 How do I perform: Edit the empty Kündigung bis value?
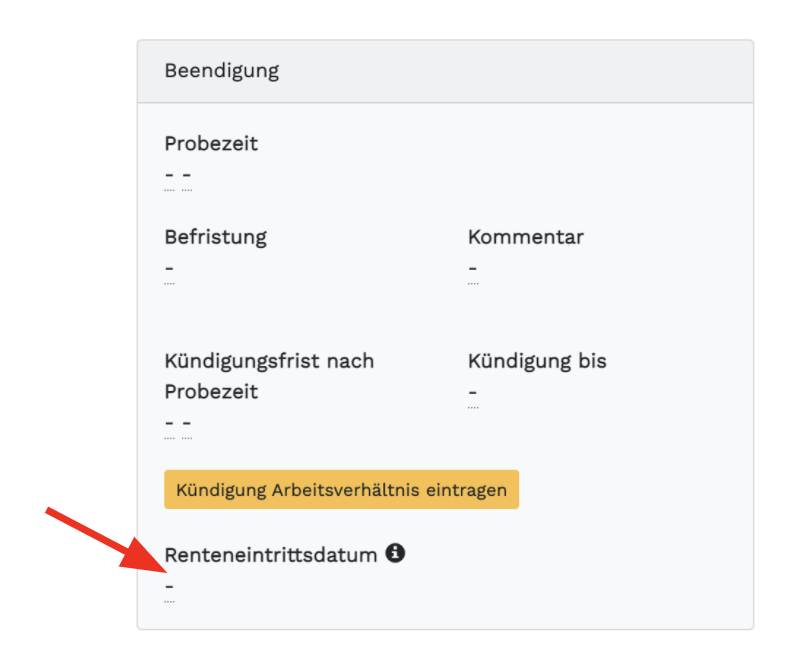473,394
